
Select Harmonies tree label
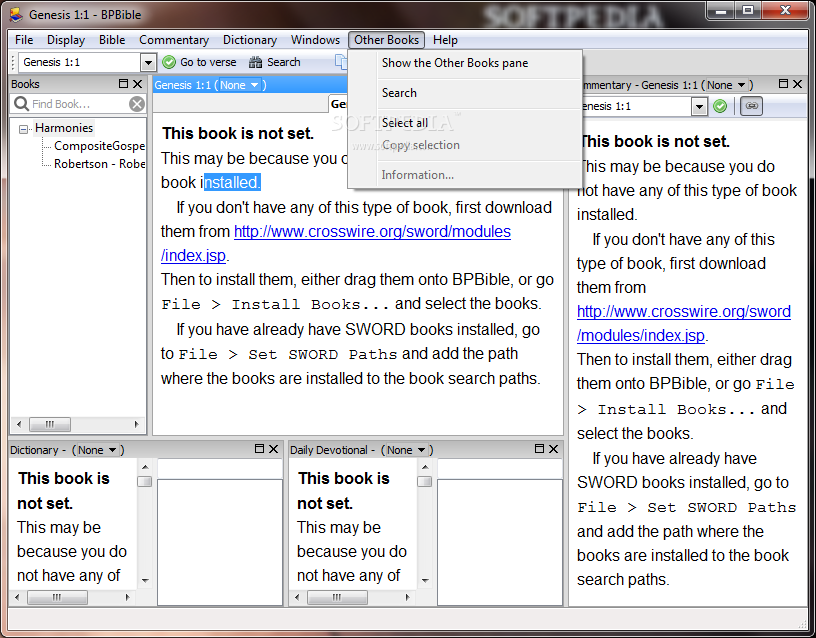click(x=64, y=128)
